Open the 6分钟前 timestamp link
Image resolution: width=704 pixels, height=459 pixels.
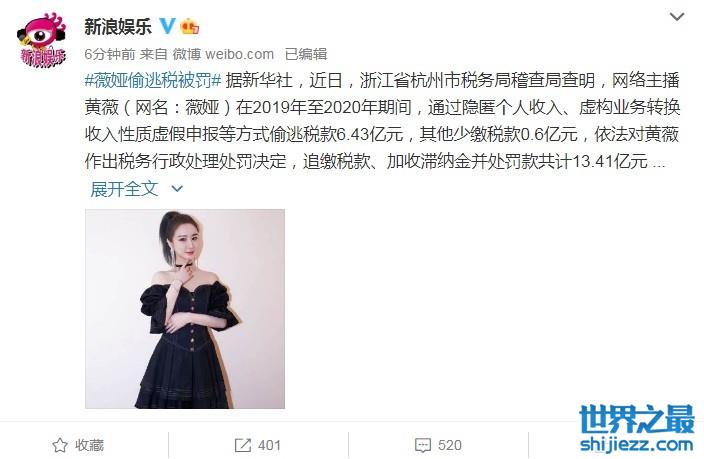110,54
